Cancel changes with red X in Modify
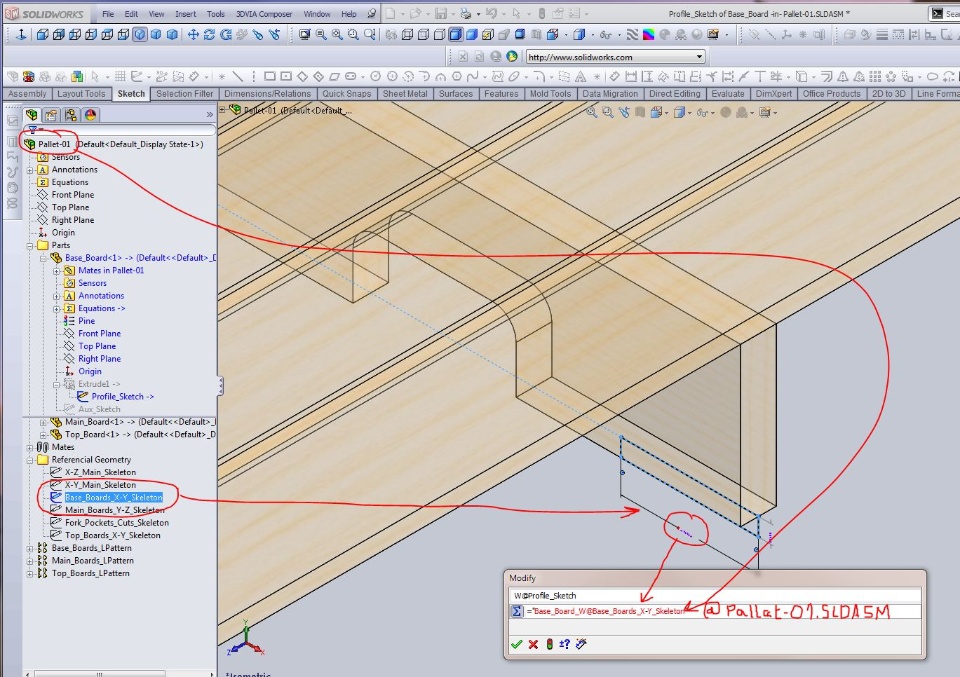Viewport: 960px width, 677px height. click(x=533, y=644)
